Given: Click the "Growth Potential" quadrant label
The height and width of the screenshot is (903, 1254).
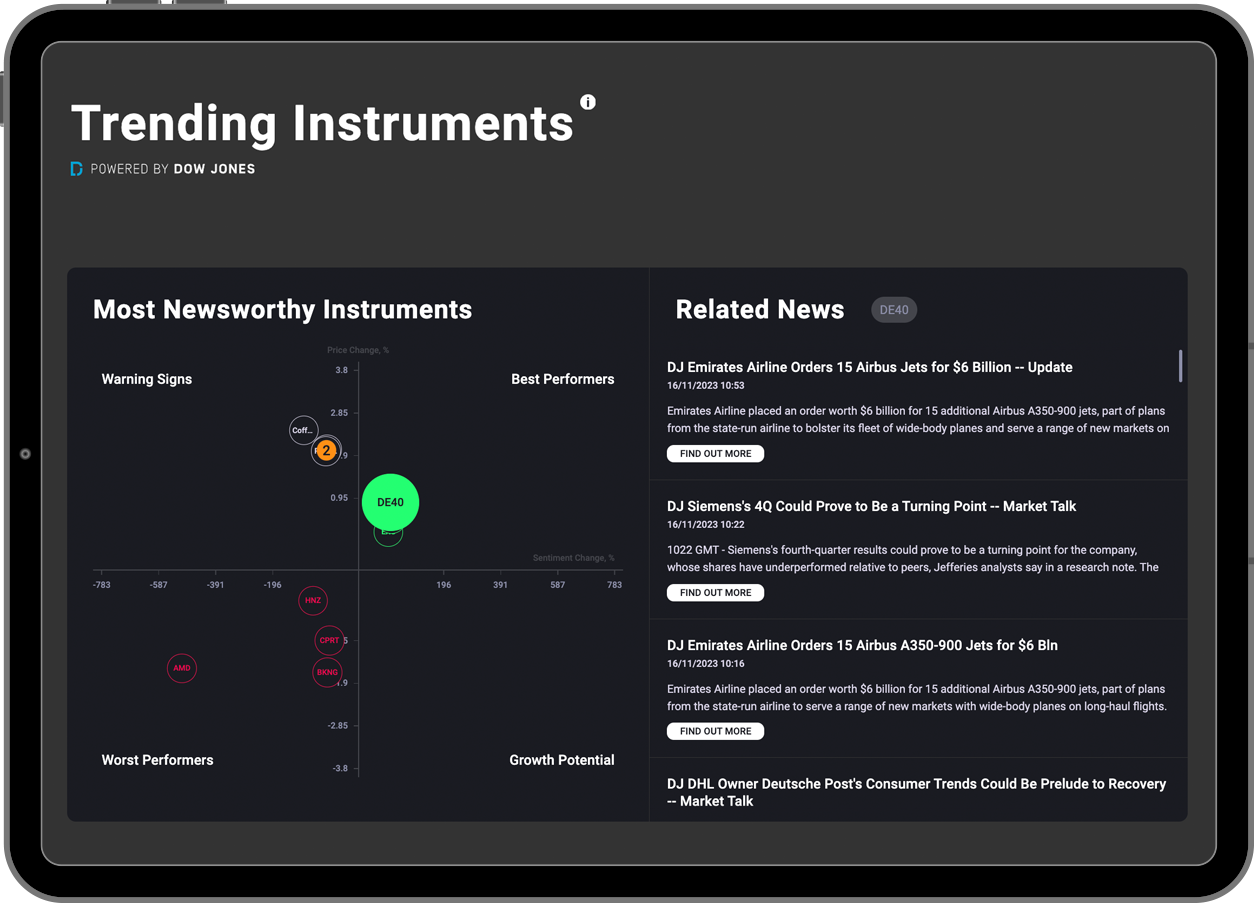Looking at the screenshot, I should point(562,760).
